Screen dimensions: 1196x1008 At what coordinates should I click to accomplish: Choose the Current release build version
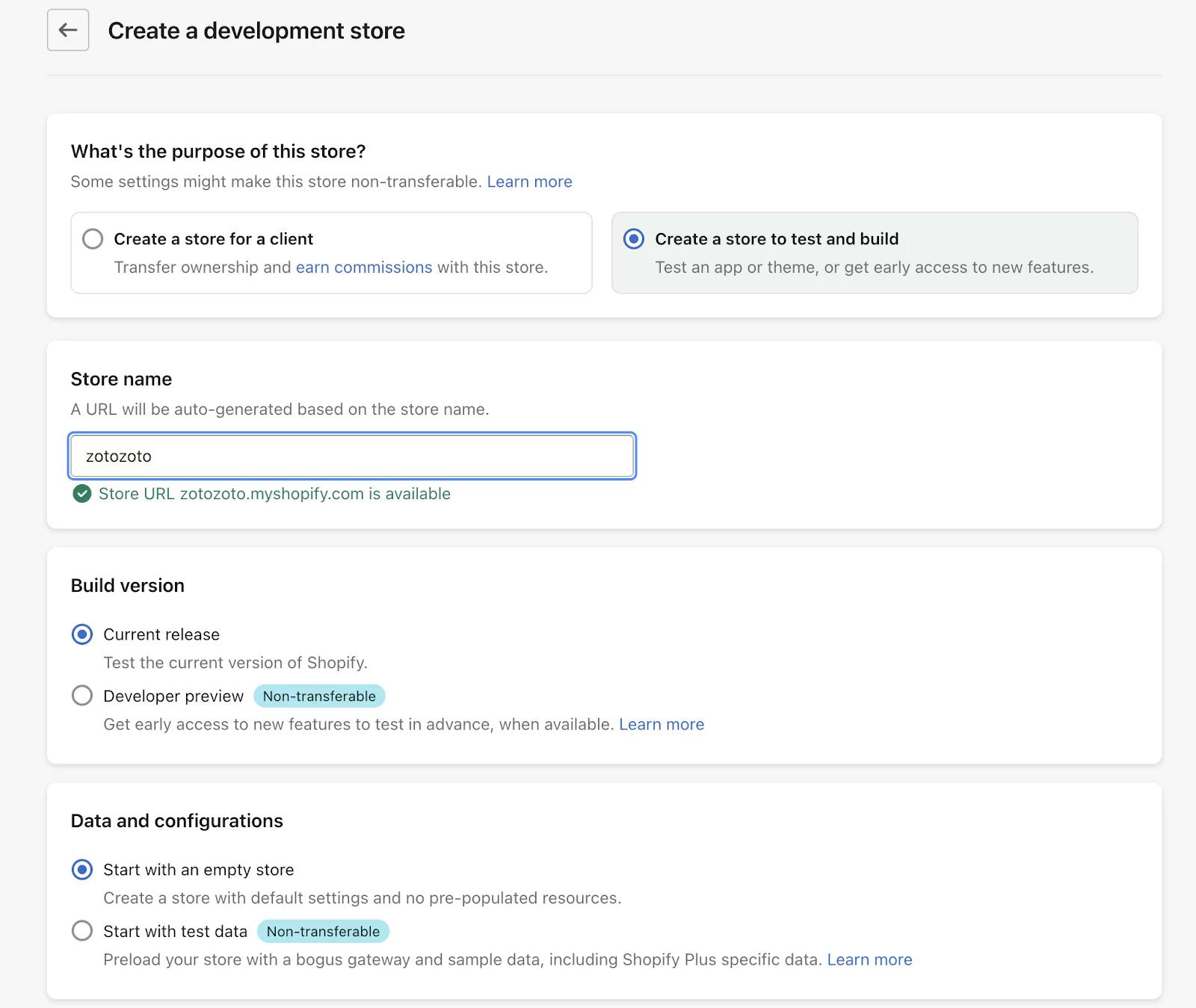pos(82,634)
